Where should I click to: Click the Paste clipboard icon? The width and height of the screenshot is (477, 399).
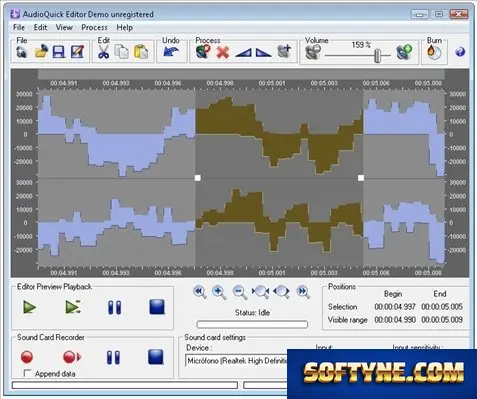141,52
